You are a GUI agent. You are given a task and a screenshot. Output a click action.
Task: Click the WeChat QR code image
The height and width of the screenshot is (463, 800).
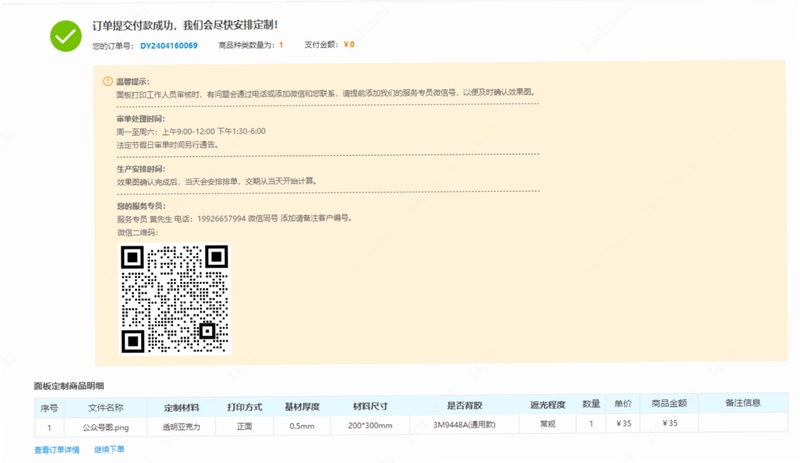tap(175, 299)
